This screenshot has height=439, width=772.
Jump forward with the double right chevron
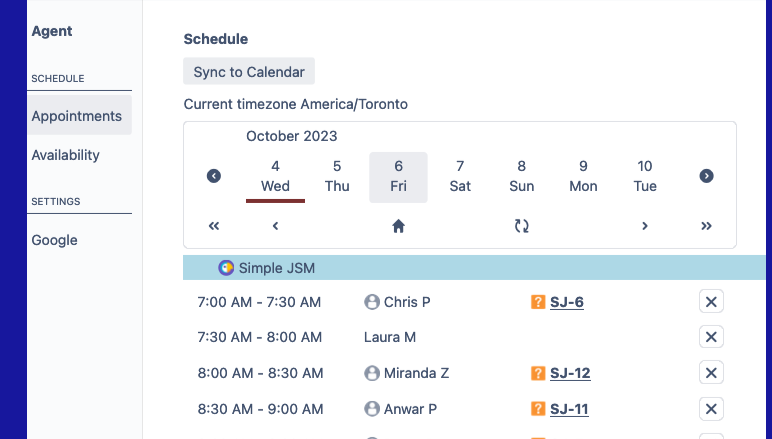[706, 226]
